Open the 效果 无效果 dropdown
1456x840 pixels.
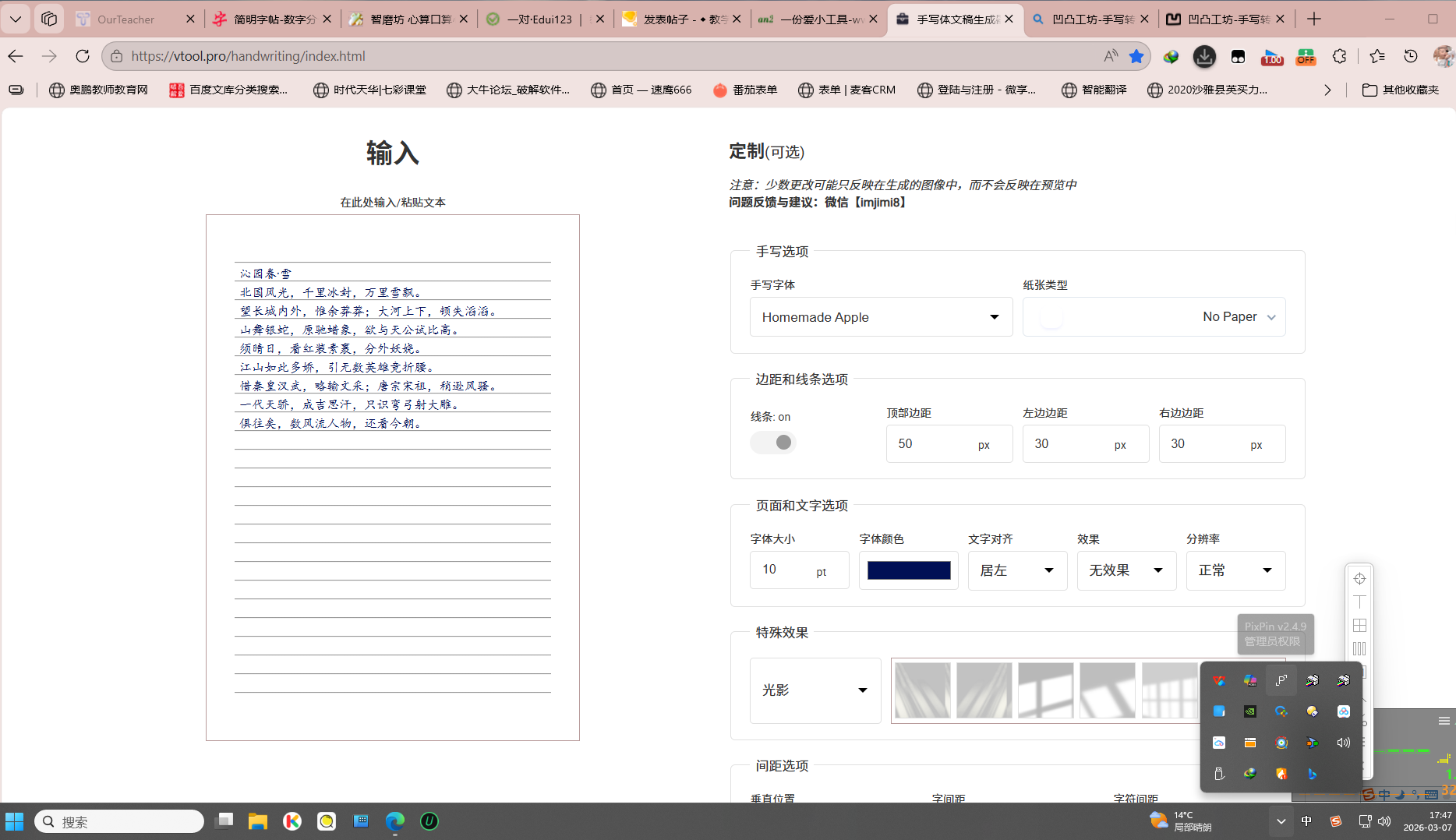[1126, 570]
